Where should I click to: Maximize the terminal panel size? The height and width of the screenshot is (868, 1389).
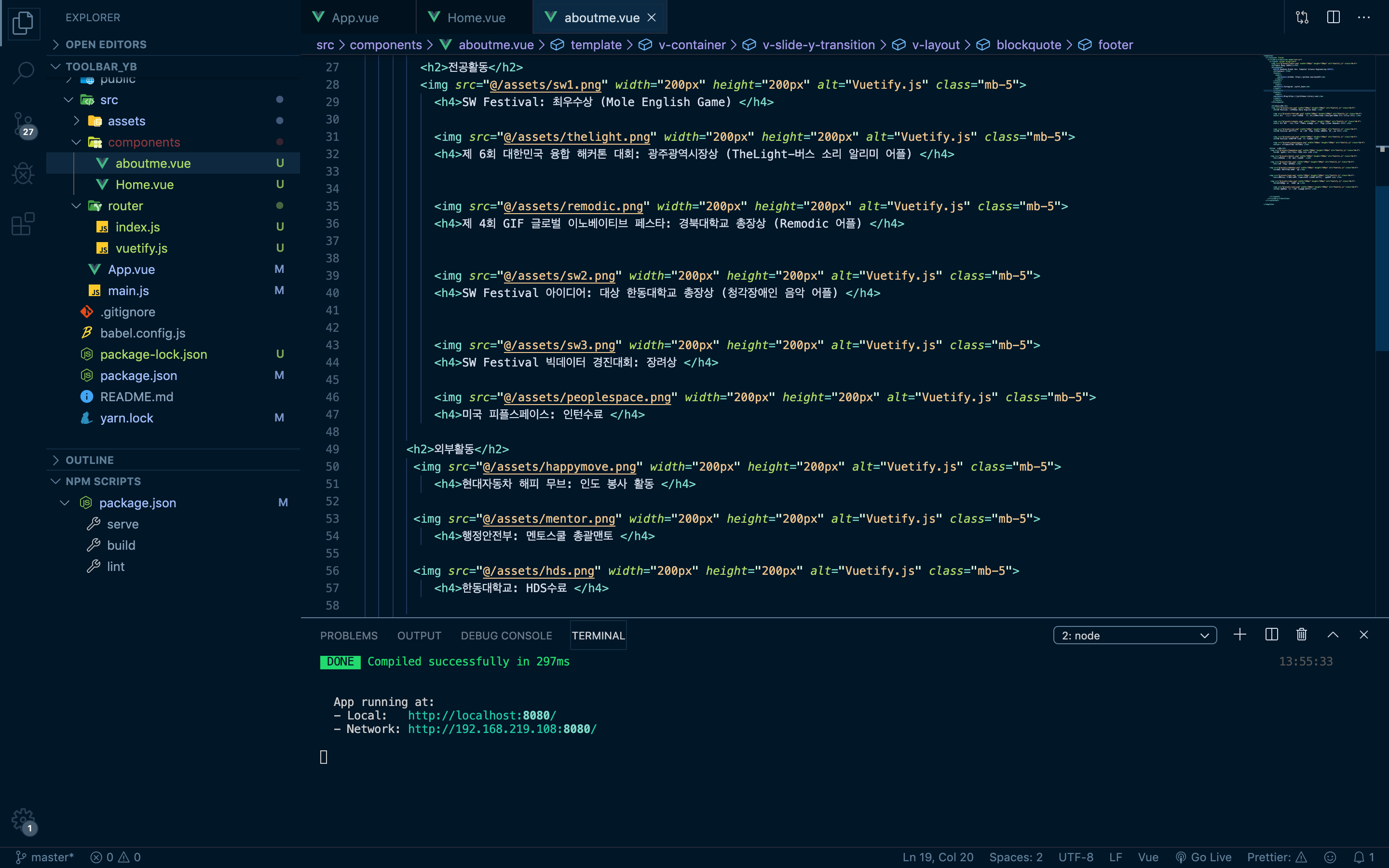pyautogui.click(x=1333, y=635)
